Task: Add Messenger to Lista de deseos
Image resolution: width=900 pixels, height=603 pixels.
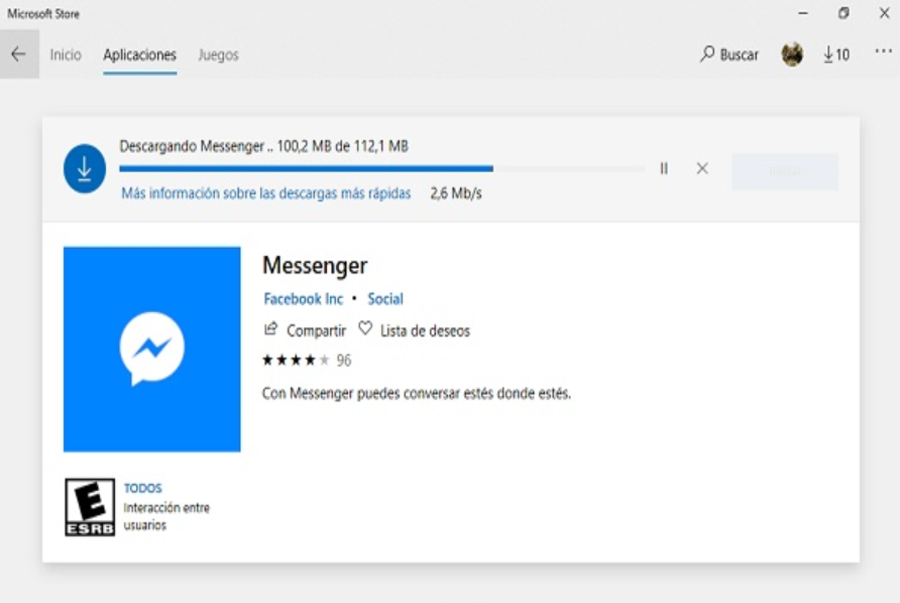Action: (414, 330)
